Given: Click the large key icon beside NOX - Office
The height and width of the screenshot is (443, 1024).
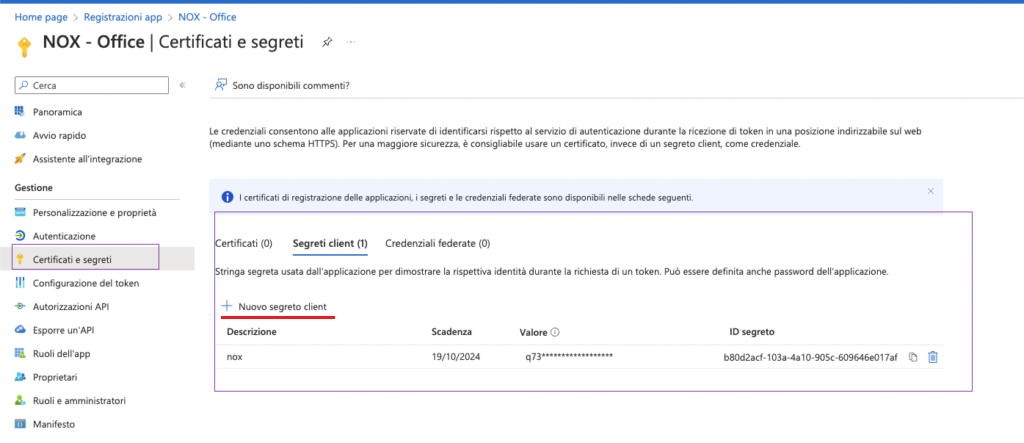Looking at the screenshot, I should coord(24,46).
